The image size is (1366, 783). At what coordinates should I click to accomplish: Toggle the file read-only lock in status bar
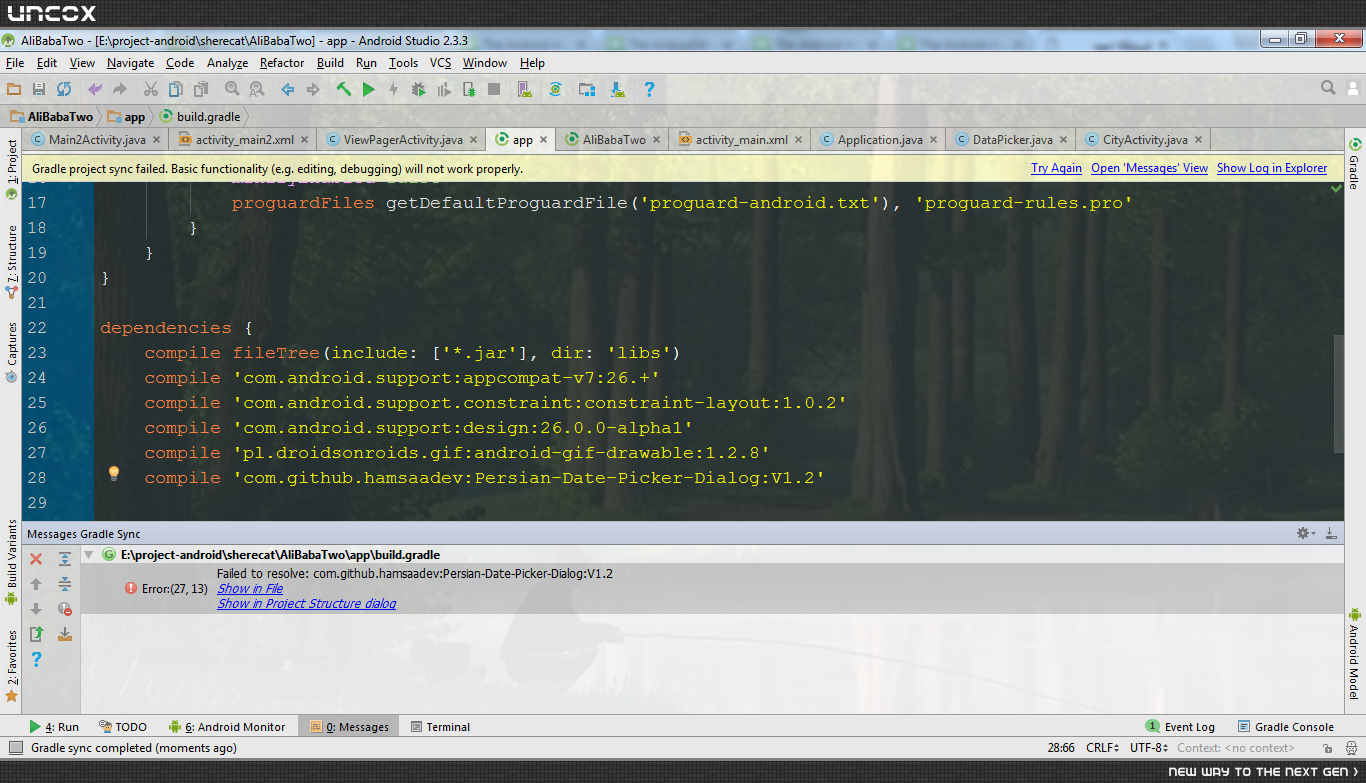point(1327,748)
